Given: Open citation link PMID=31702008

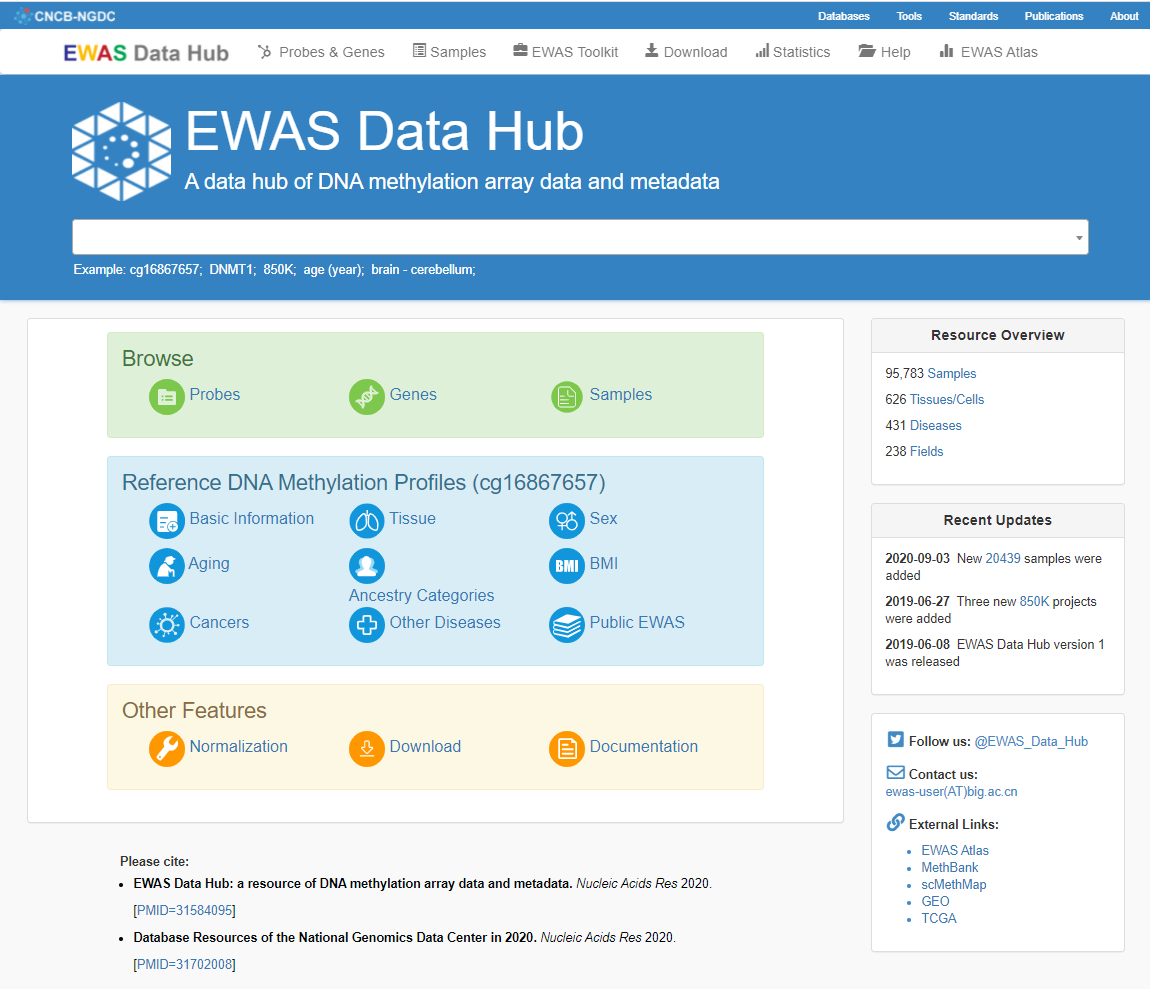Looking at the screenshot, I should 184,965.
